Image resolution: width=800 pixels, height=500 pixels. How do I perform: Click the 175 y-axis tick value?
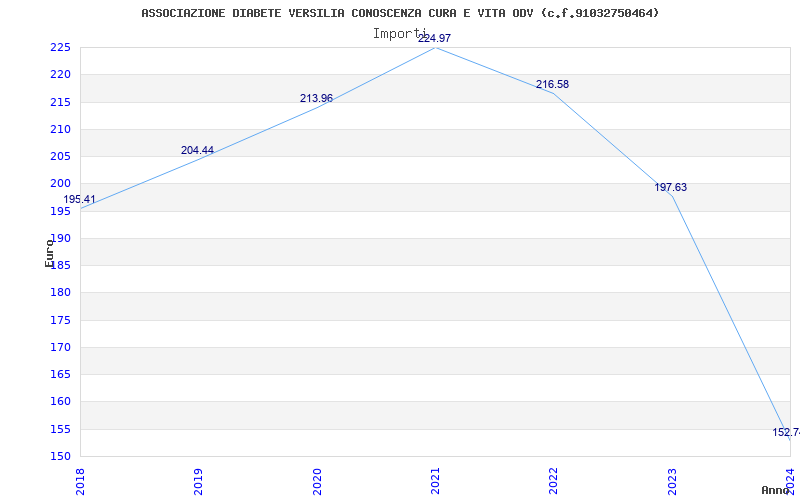[x=60, y=320]
